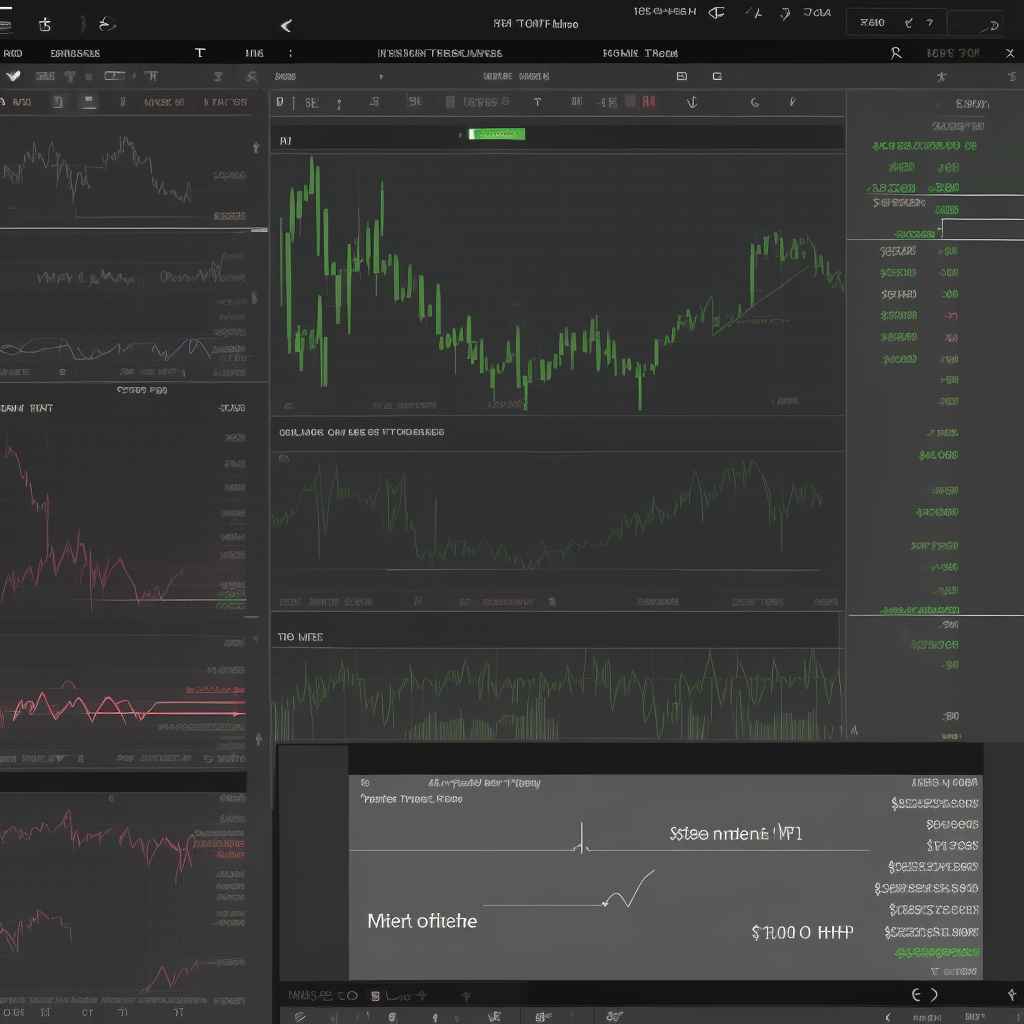The height and width of the screenshot is (1024, 1024).
Task: Expand the dropdown arrow beside the rectangle toggle
Action: (x=134, y=76)
